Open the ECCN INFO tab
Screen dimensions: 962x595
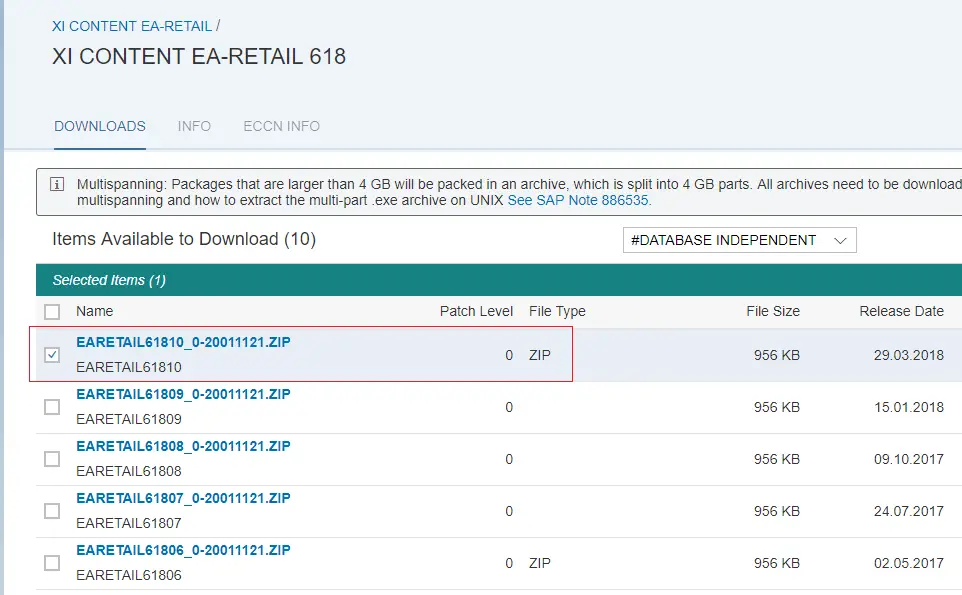point(282,126)
